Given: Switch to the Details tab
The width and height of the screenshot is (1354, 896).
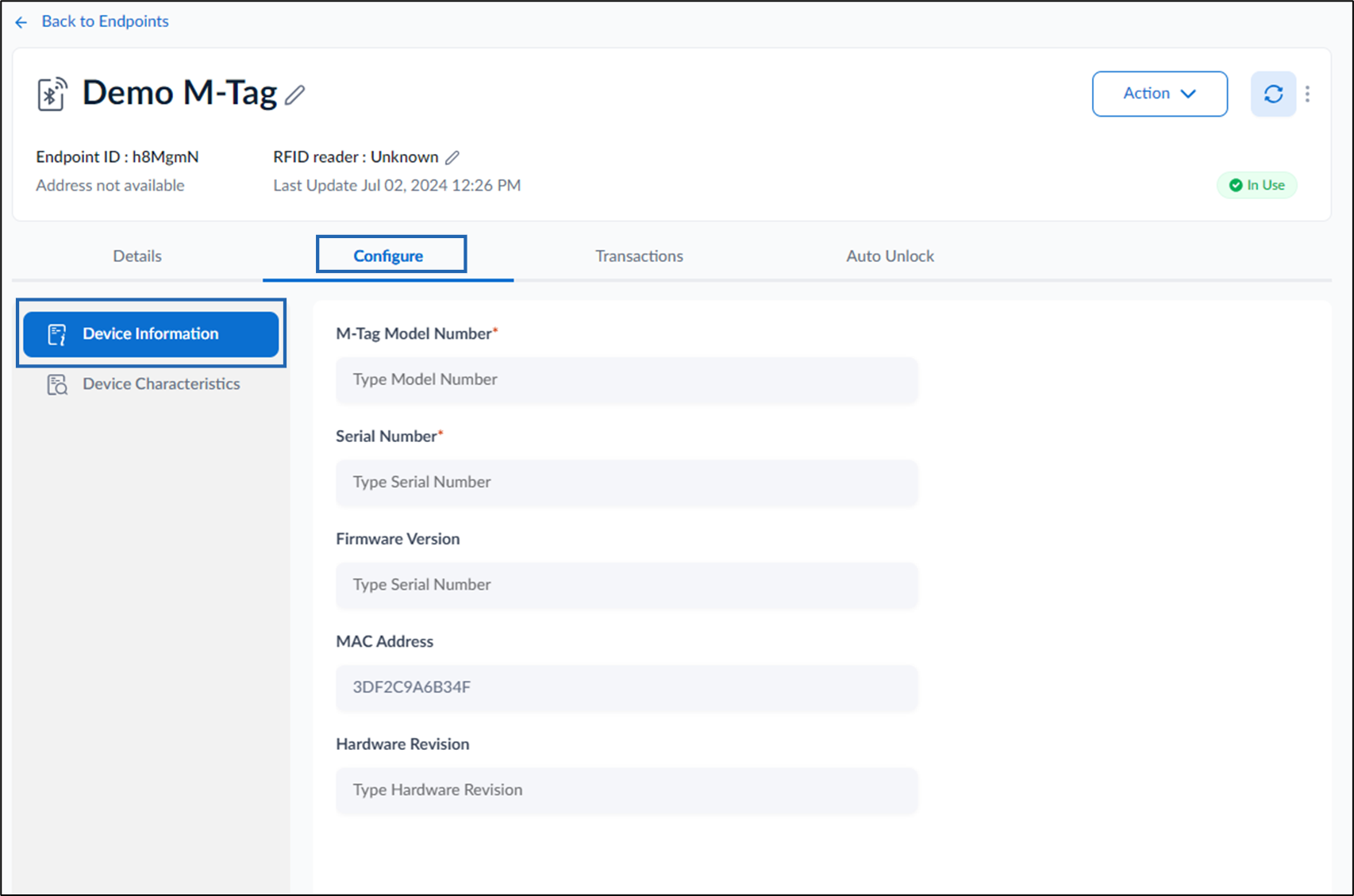Looking at the screenshot, I should point(137,256).
